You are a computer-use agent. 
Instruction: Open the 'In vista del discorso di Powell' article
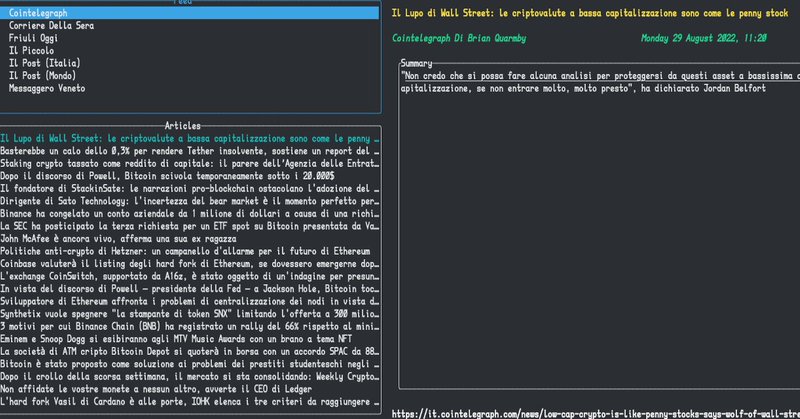[x=190, y=288]
